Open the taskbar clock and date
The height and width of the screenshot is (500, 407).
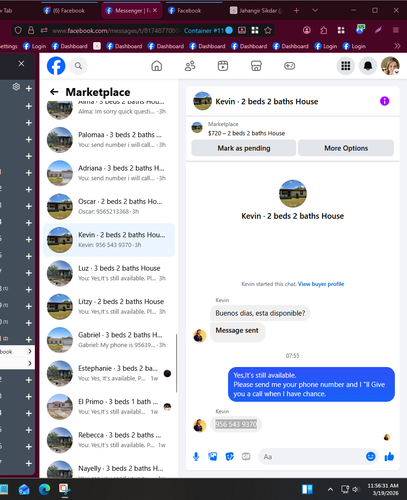coord(383,489)
